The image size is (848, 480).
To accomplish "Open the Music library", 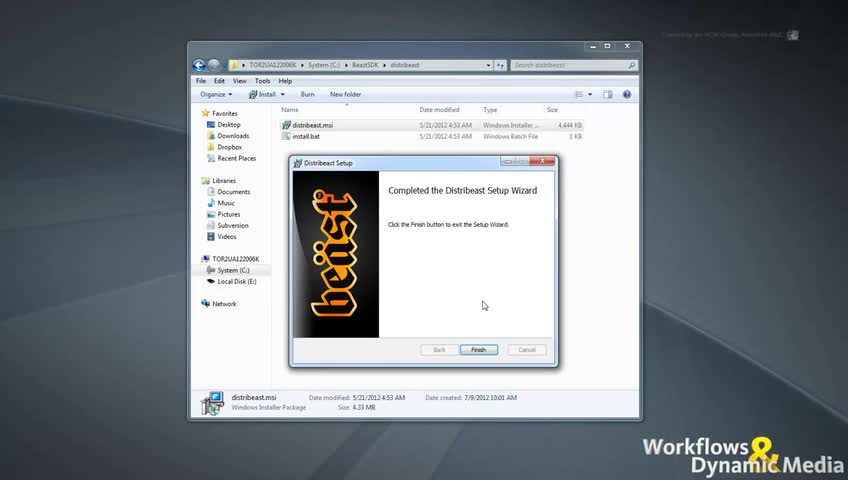I will [x=226, y=203].
